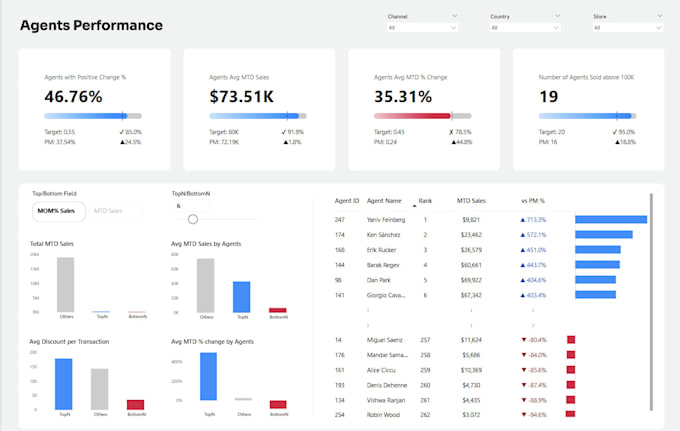680x431 pixels.
Task: Click red BottomN bar in Avg MTD Sales by Agents
Action: pos(278,310)
